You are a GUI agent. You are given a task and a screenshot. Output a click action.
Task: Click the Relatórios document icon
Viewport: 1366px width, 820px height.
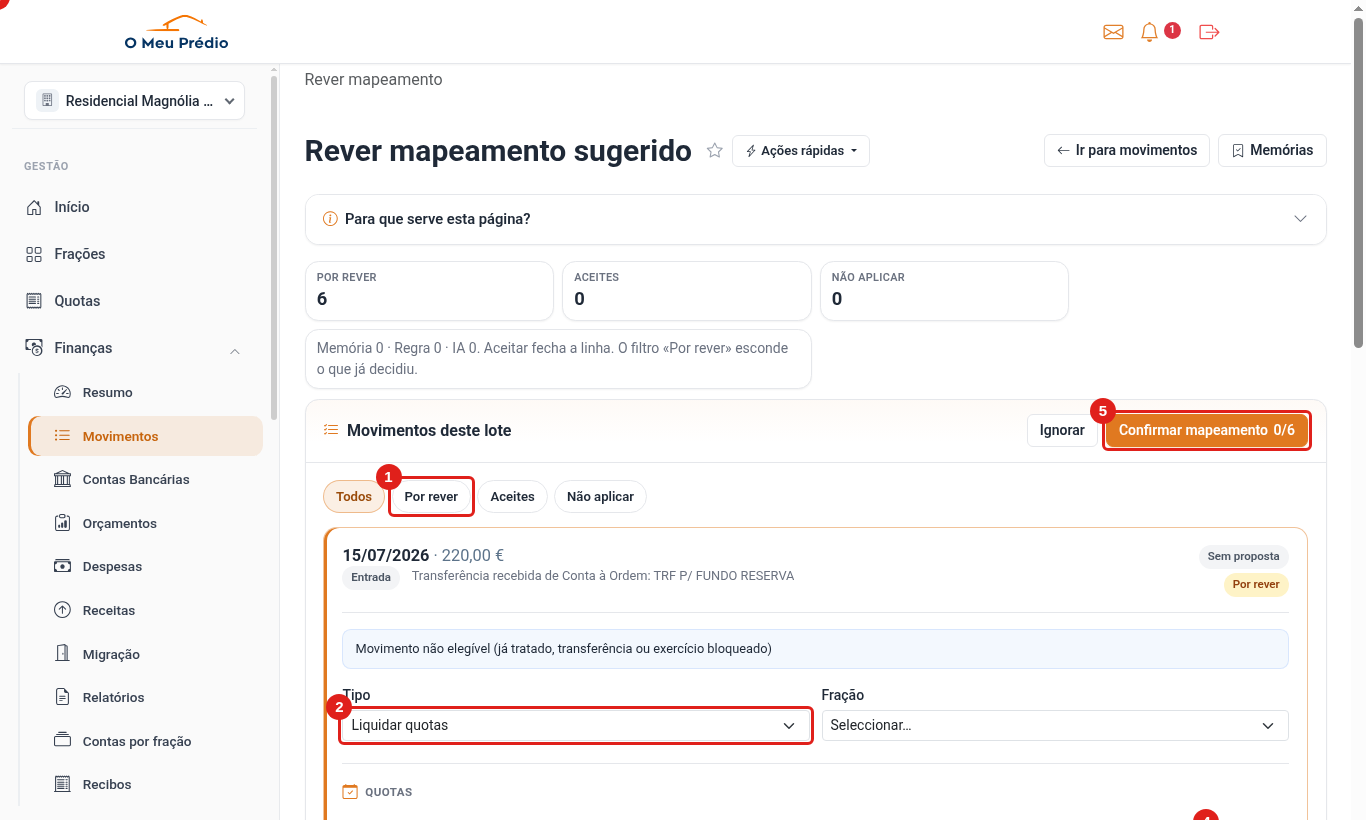click(63, 698)
